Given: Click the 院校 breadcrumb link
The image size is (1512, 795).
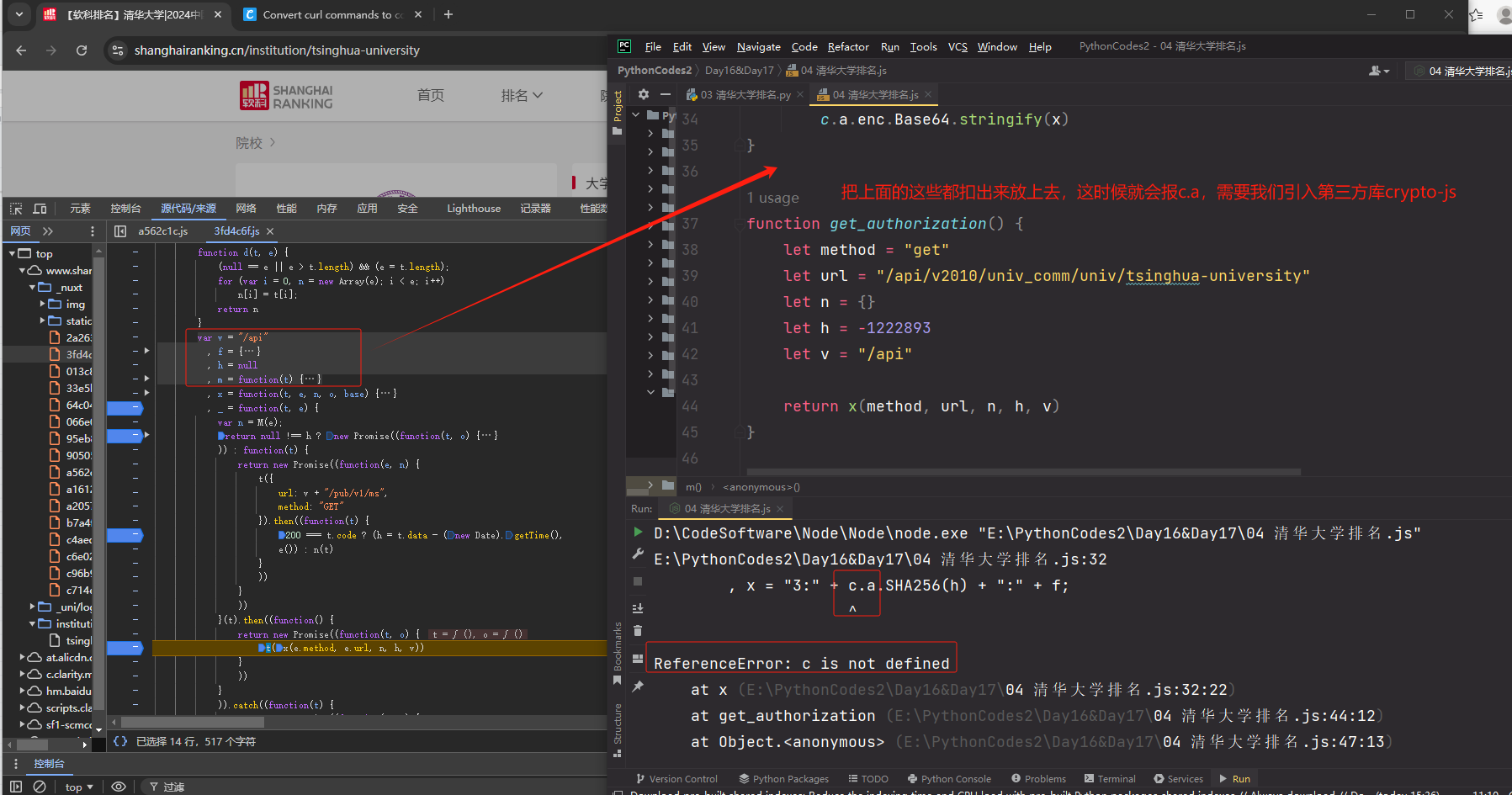Looking at the screenshot, I should [249, 144].
